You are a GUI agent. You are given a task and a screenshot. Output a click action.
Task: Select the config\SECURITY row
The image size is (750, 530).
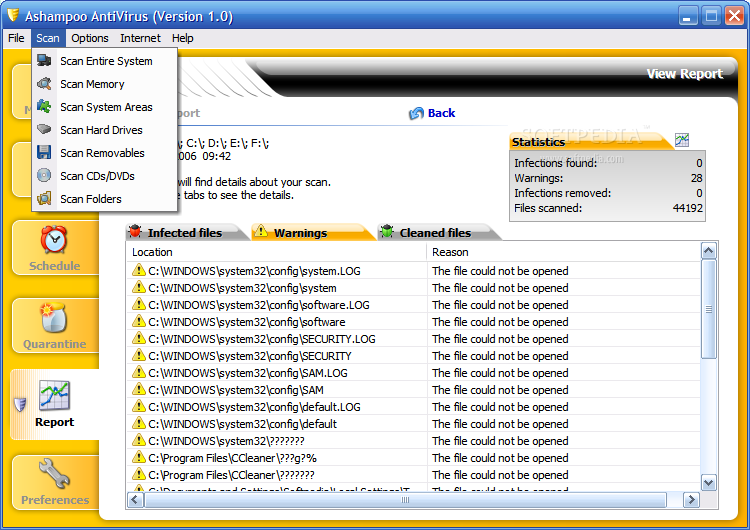(x=414, y=356)
